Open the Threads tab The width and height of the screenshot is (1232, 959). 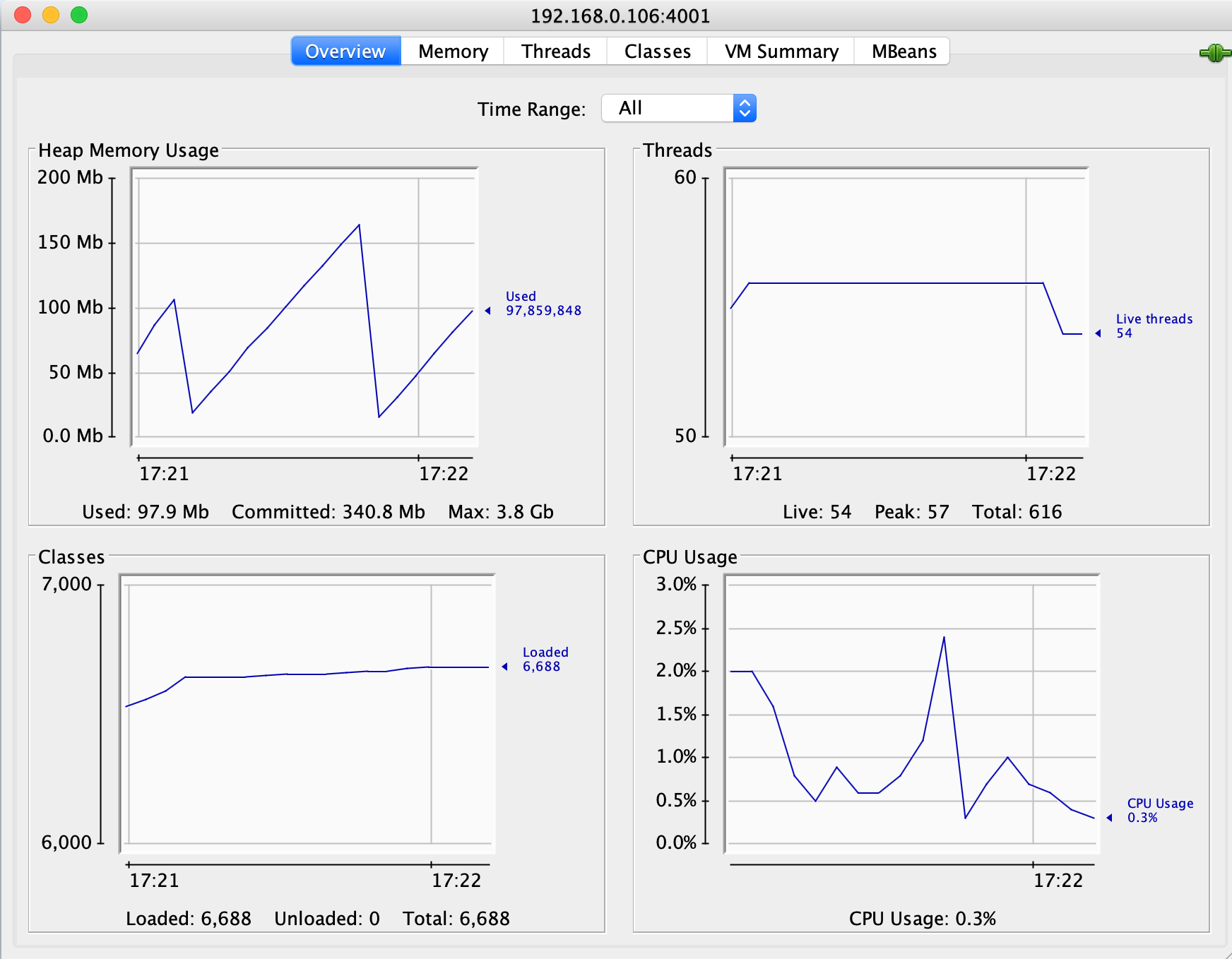pyautogui.click(x=555, y=52)
